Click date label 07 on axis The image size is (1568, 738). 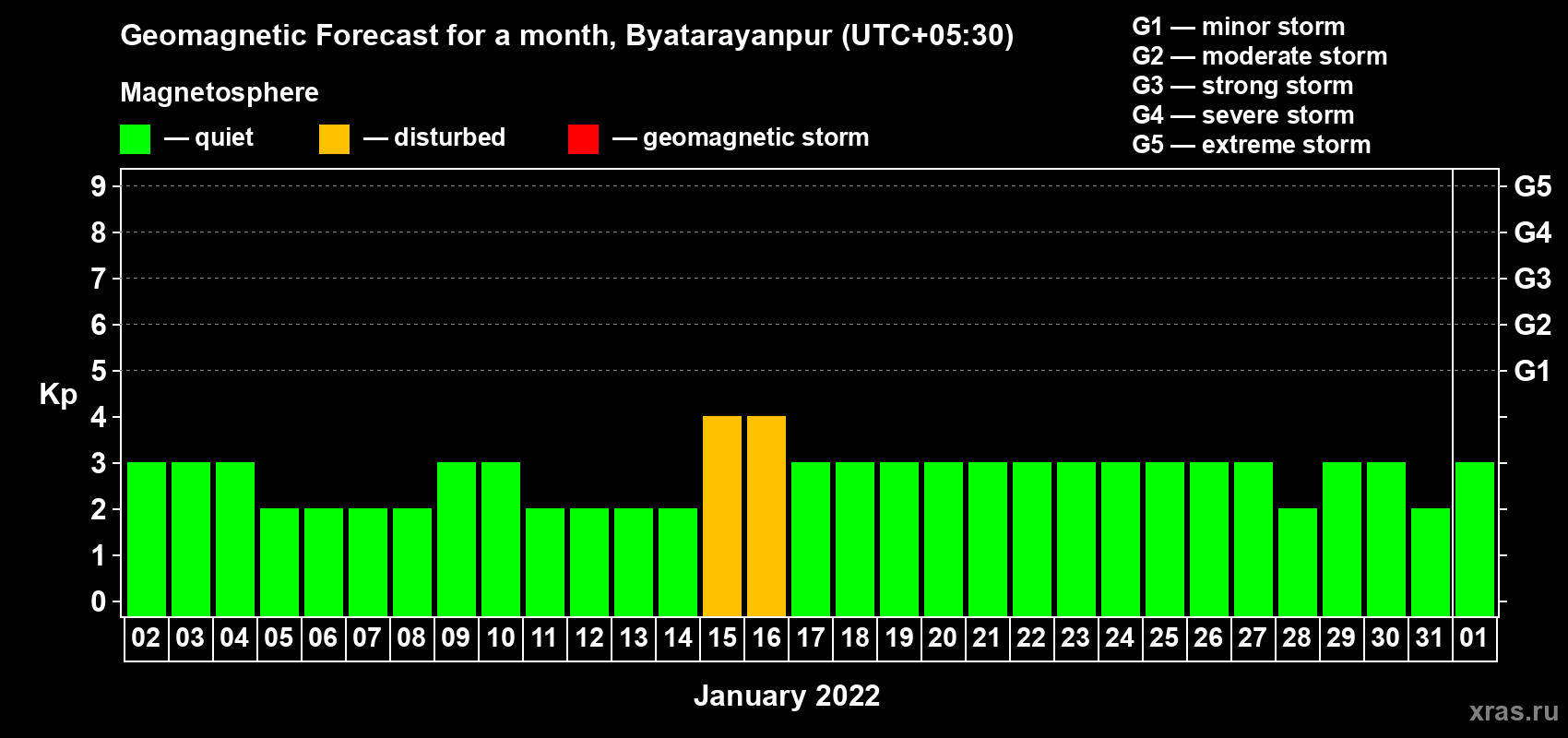pos(367,637)
